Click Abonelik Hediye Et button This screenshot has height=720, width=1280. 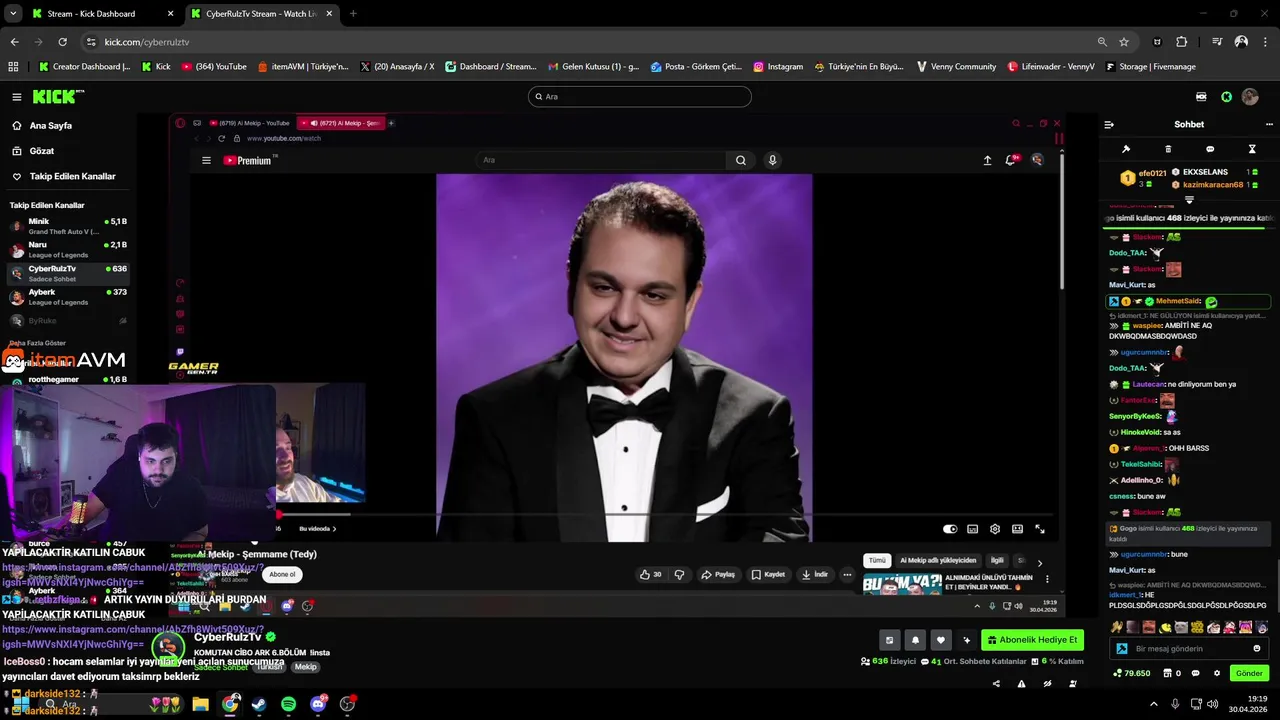(1032, 640)
